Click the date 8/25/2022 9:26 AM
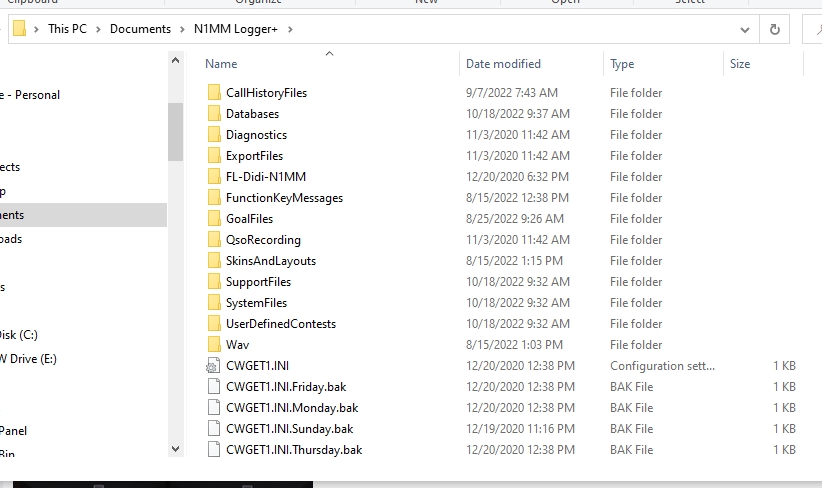 click(515, 219)
